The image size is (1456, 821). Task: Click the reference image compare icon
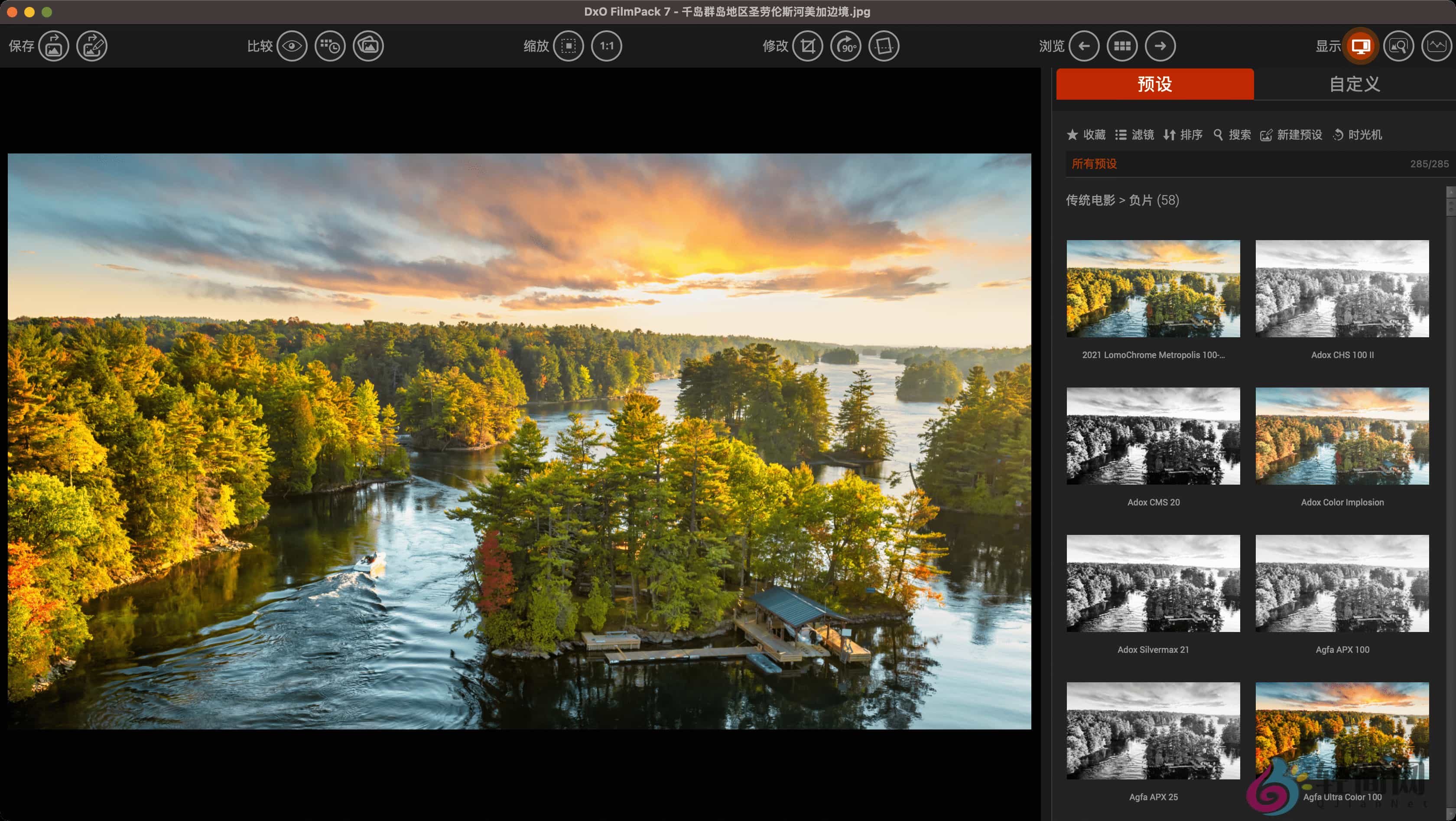(368, 46)
